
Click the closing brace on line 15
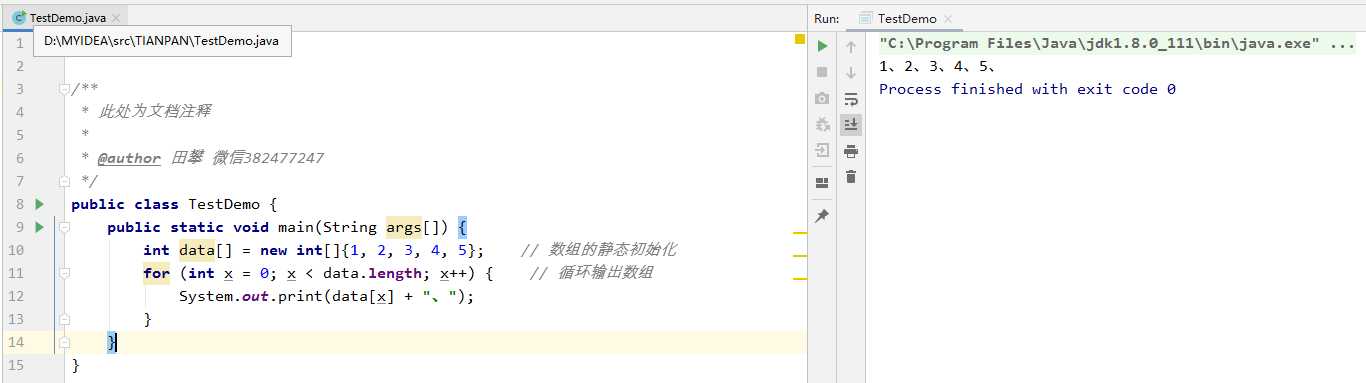75,365
